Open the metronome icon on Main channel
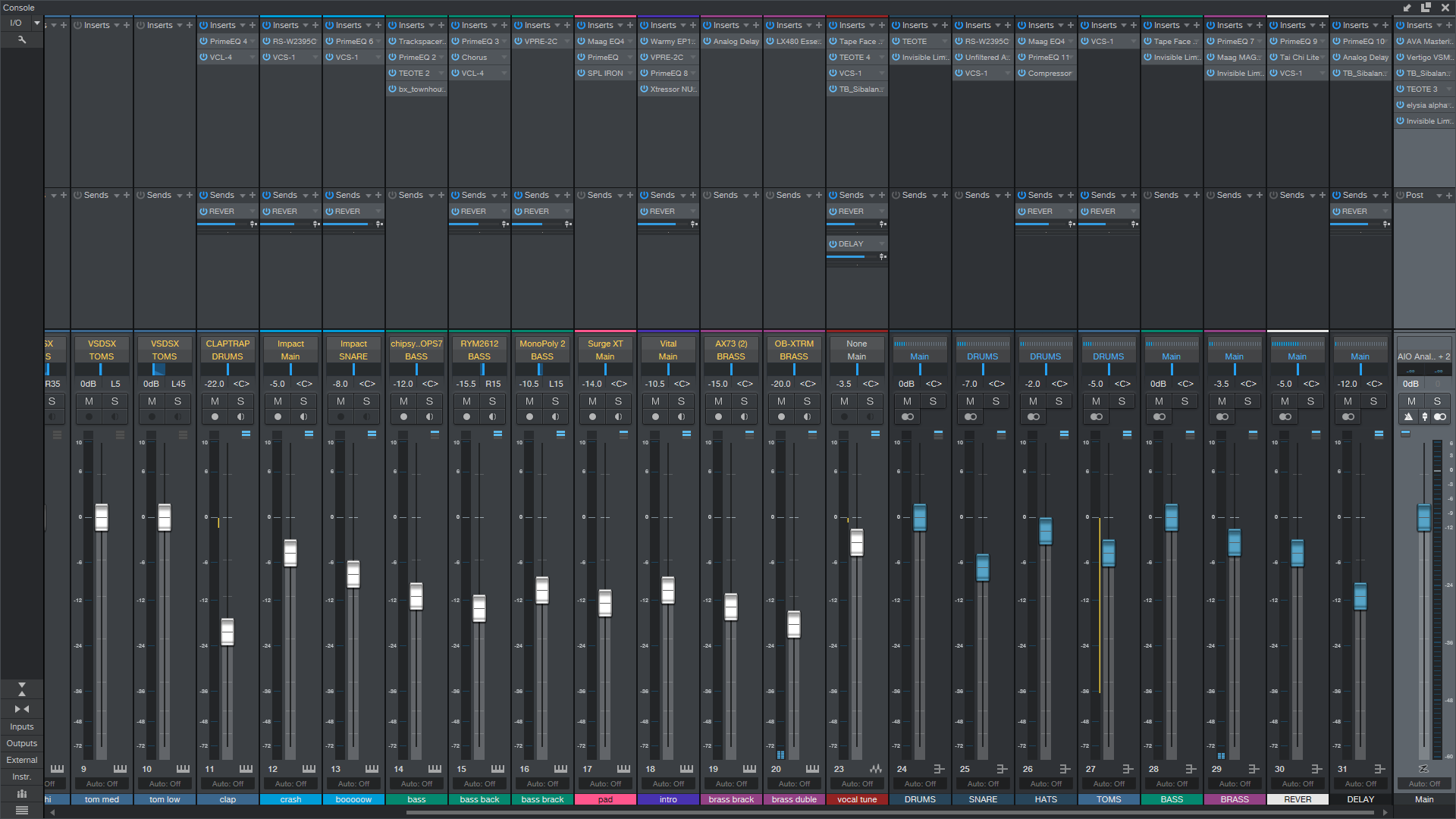The width and height of the screenshot is (1456, 819). pos(1408,416)
